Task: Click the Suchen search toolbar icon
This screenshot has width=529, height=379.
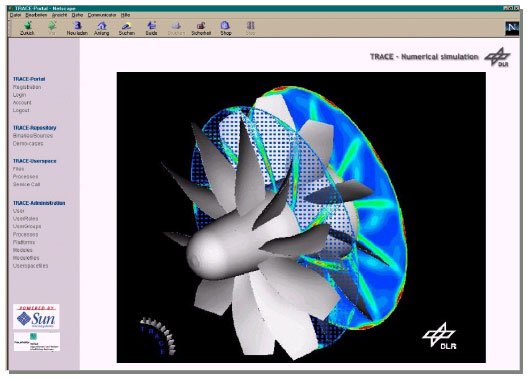Action: point(127,25)
